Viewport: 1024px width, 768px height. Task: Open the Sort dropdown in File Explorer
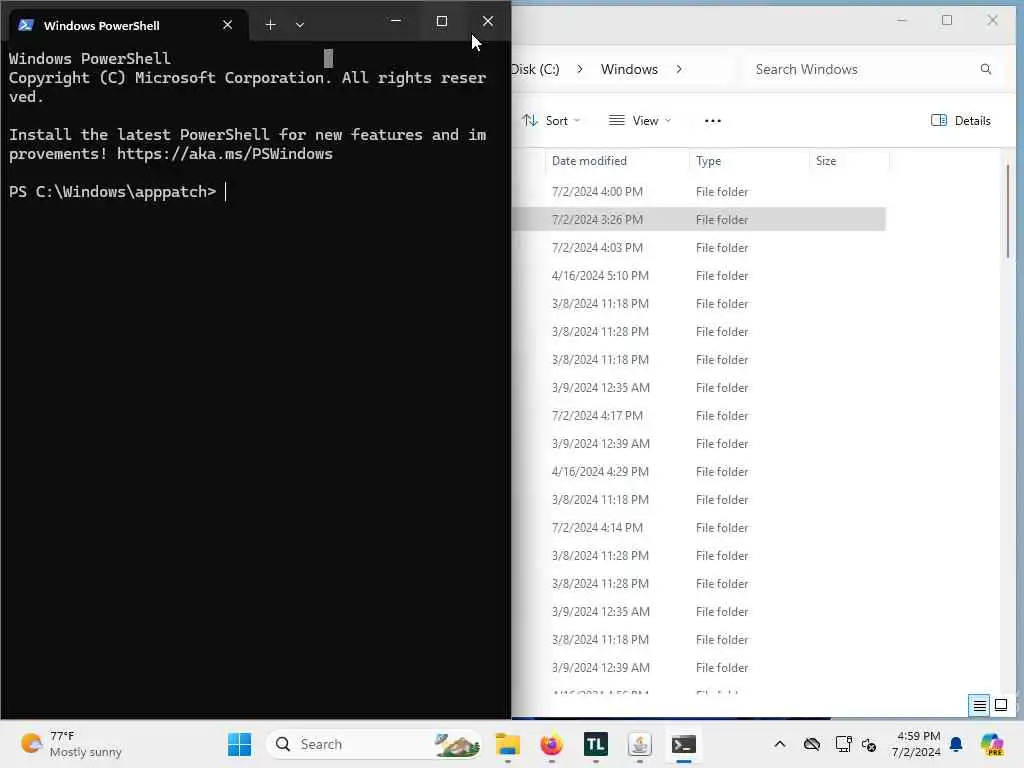pyautogui.click(x=551, y=121)
